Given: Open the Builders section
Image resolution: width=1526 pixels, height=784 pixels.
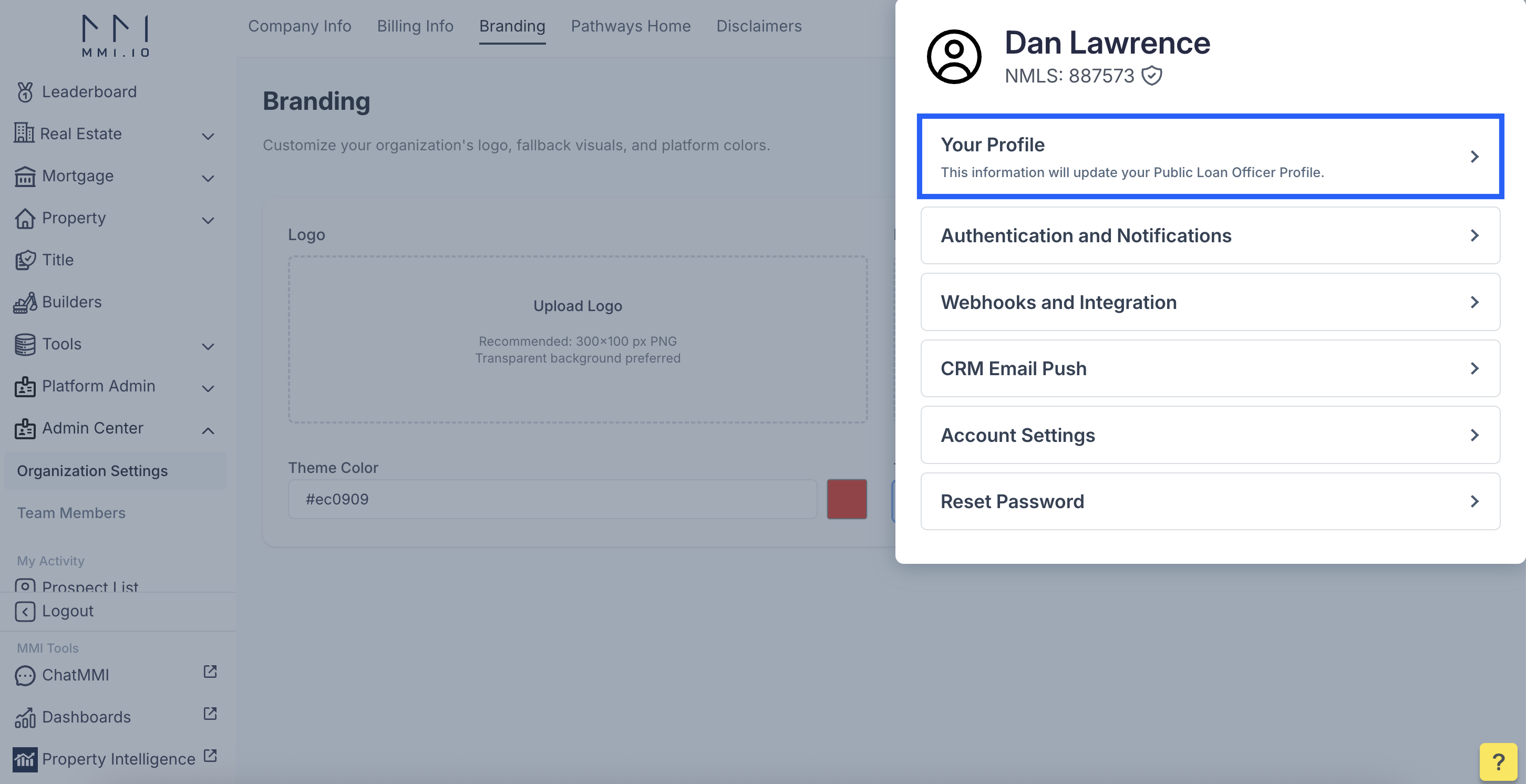Looking at the screenshot, I should (x=71, y=302).
